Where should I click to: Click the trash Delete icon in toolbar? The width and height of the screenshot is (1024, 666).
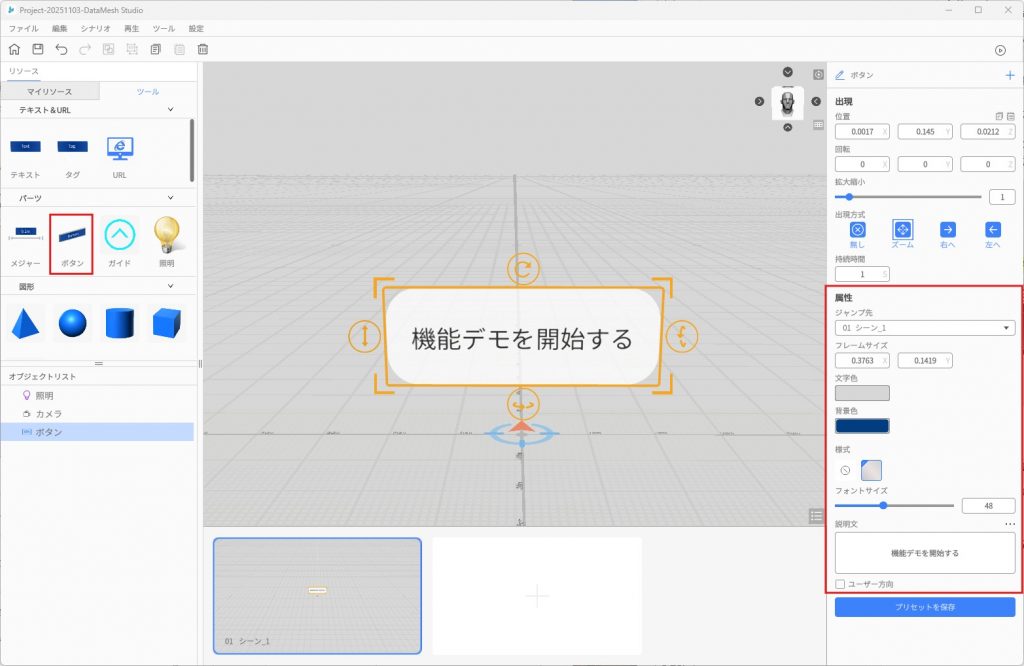click(203, 49)
